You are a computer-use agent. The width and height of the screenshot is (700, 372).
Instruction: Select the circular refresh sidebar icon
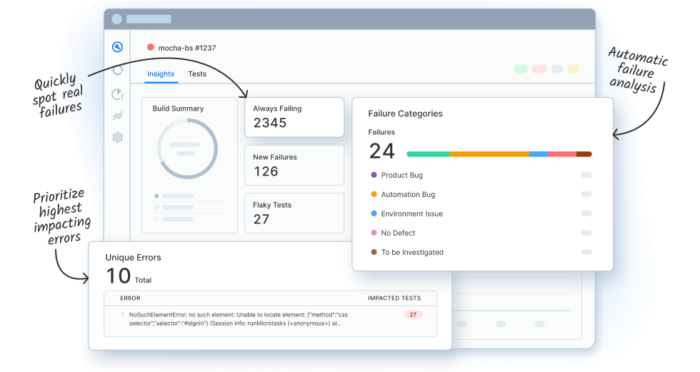pos(117,70)
